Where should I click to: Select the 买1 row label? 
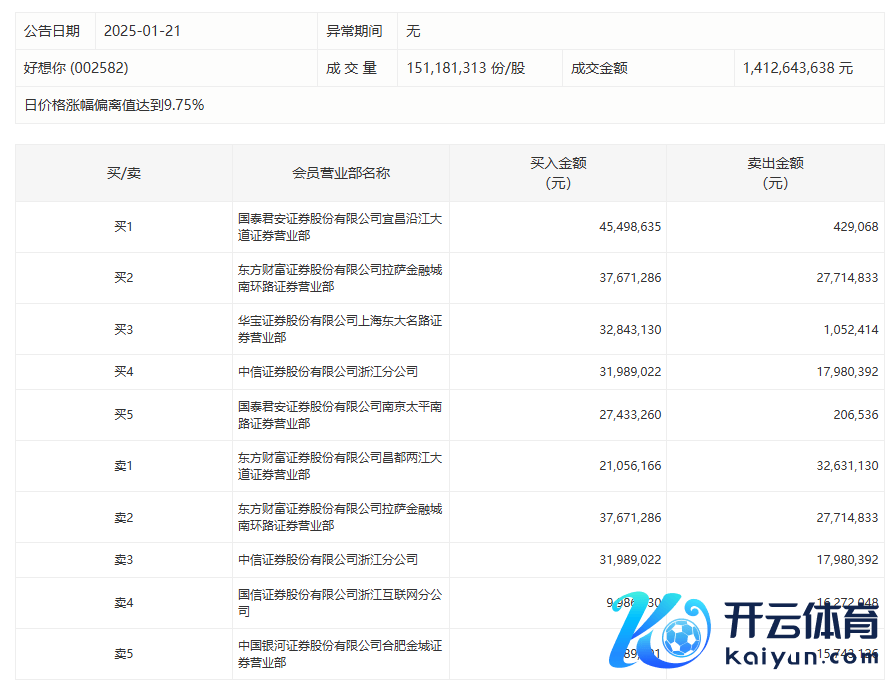click(124, 227)
